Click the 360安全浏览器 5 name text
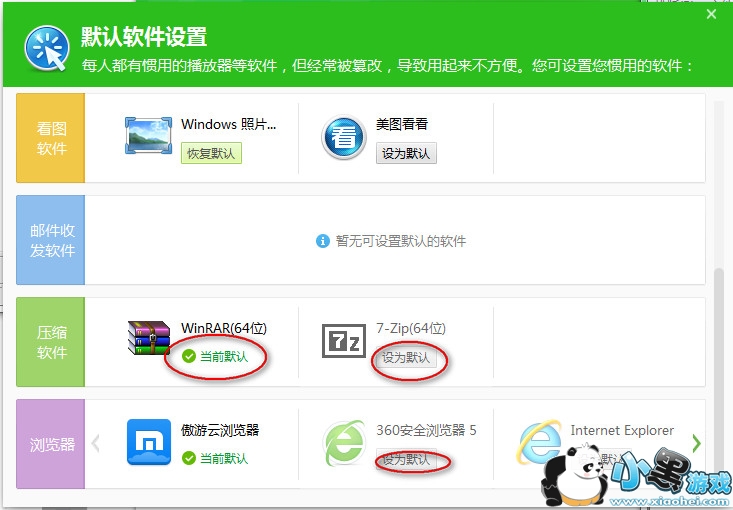This screenshot has width=733, height=510. [x=426, y=430]
